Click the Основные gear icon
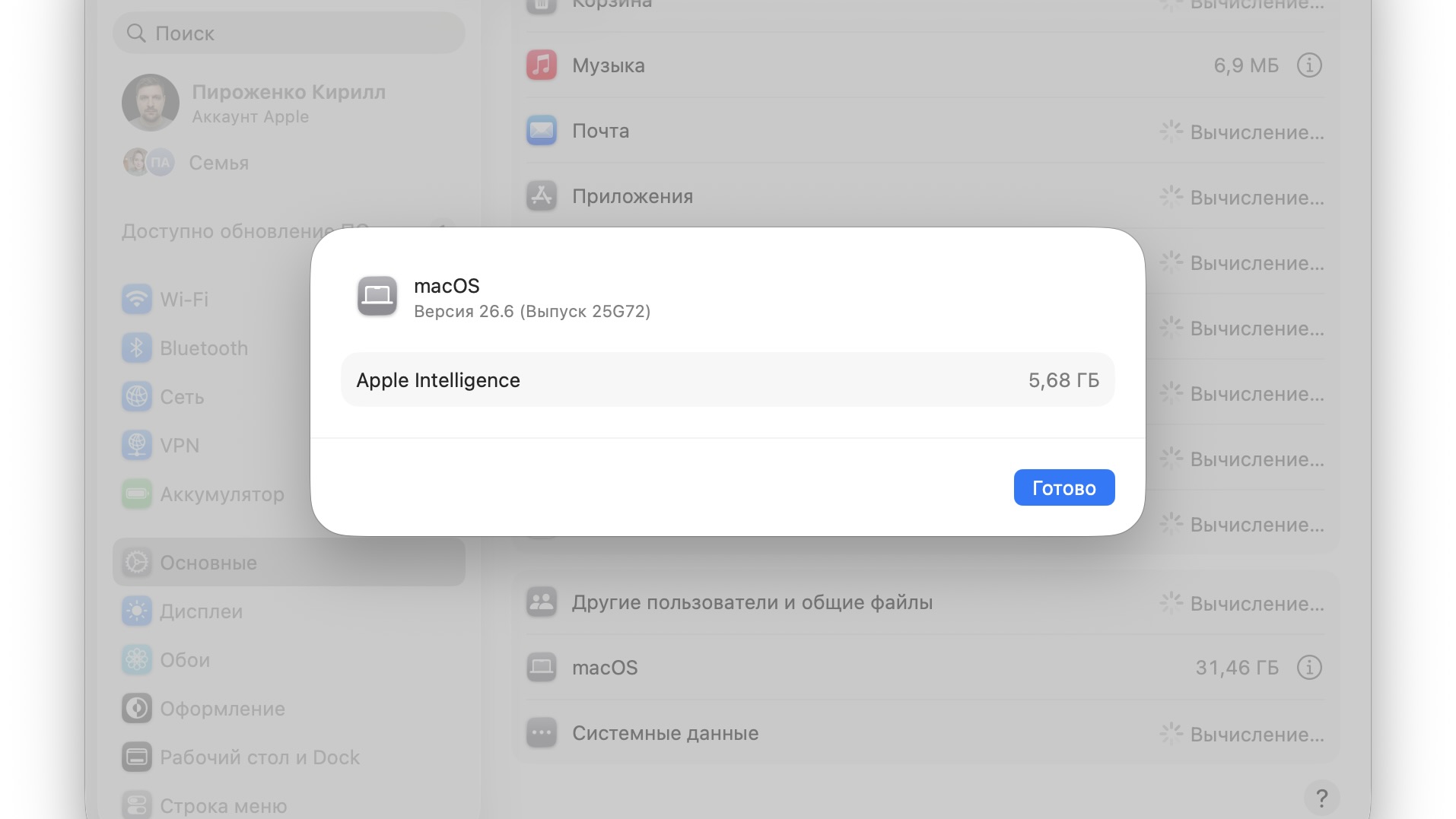This screenshot has width=1456, height=819. [137, 562]
